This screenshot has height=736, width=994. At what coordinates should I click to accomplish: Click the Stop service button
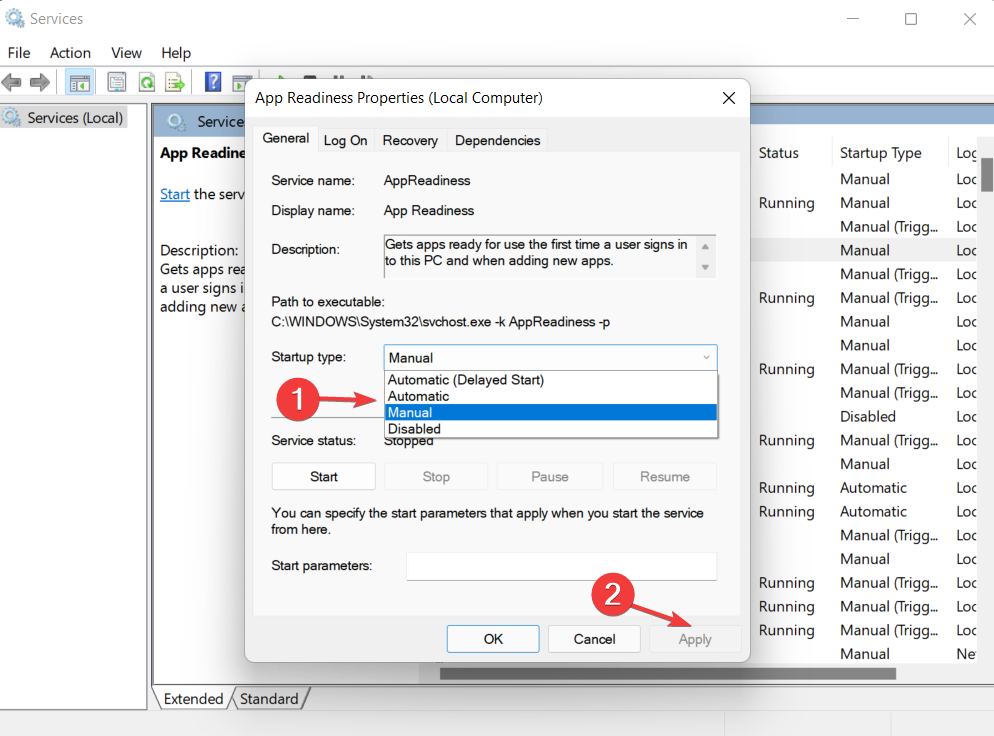(436, 477)
